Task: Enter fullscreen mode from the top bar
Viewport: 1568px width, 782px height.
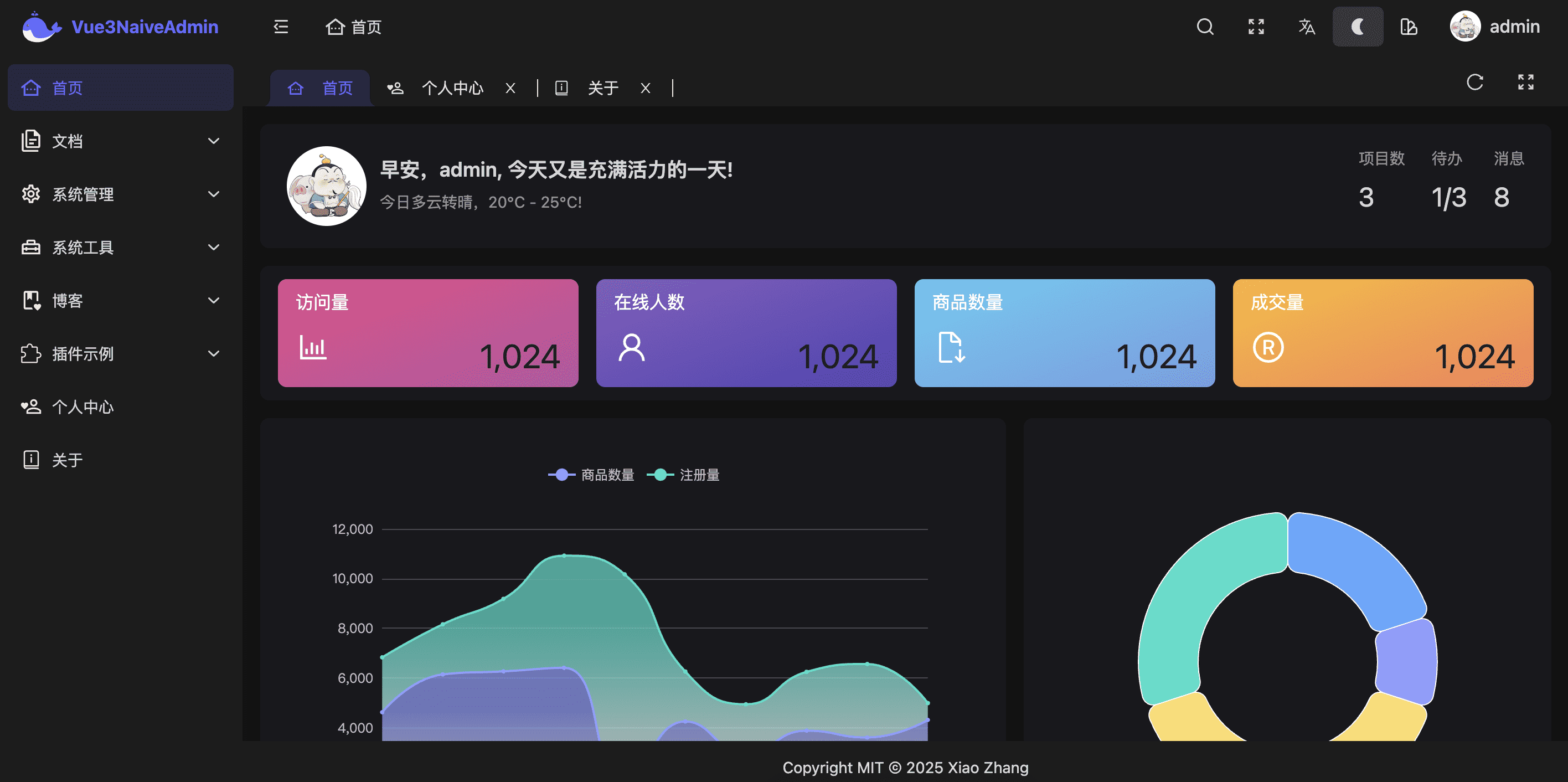Action: tap(1256, 27)
